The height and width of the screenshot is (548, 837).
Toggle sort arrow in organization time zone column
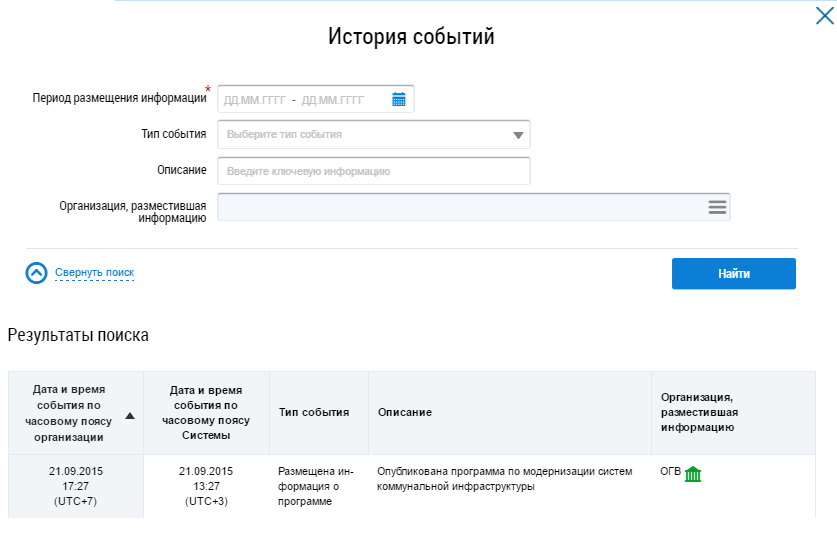130,415
